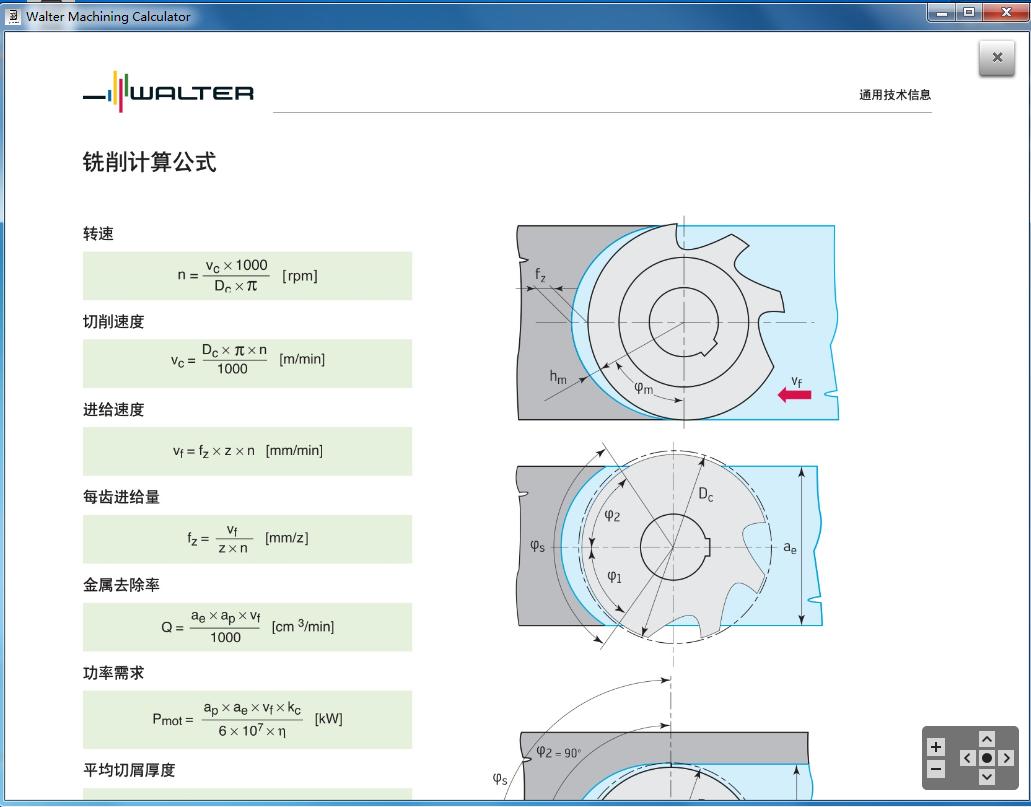Select the 每齿进给量 formula box
This screenshot has height=807, width=1031.
(246, 538)
